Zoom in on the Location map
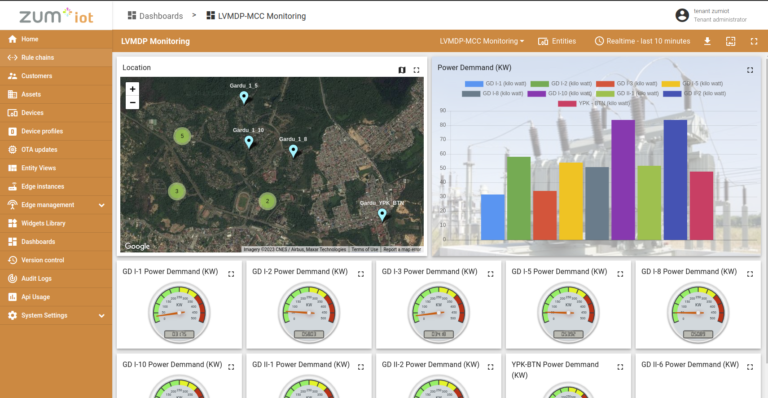Viewport: 768px width, 398px height. pos(132,89)
